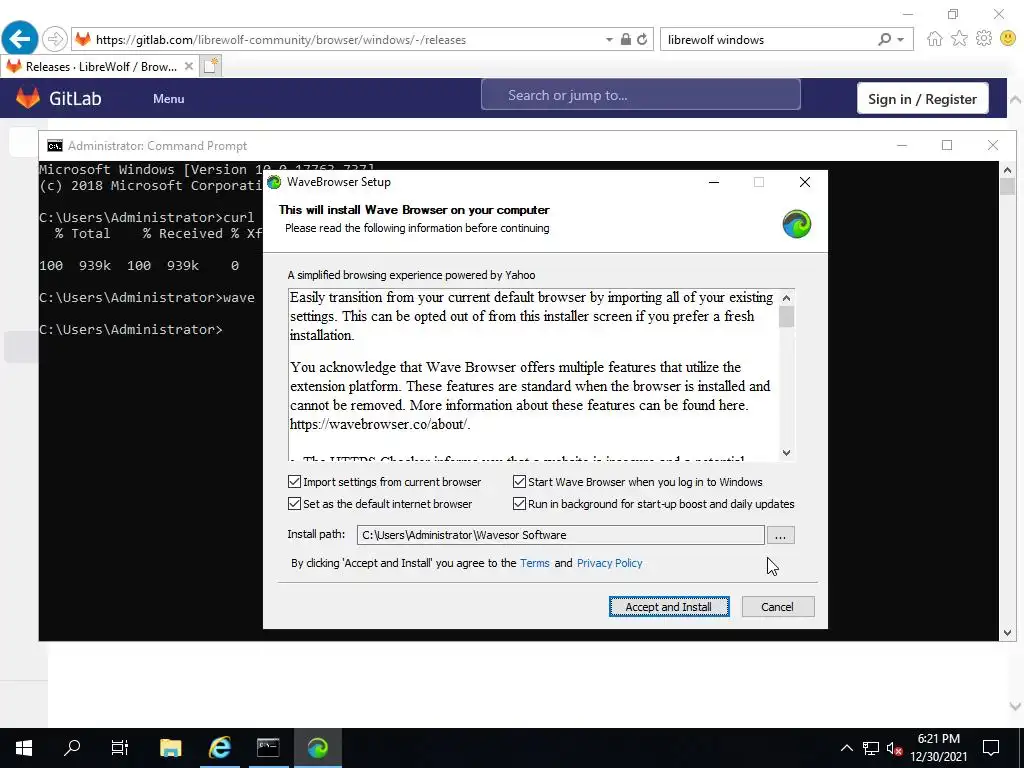Open File Explorer from the taskbar
The image size is (1024, 768).
tap(170, 748)
